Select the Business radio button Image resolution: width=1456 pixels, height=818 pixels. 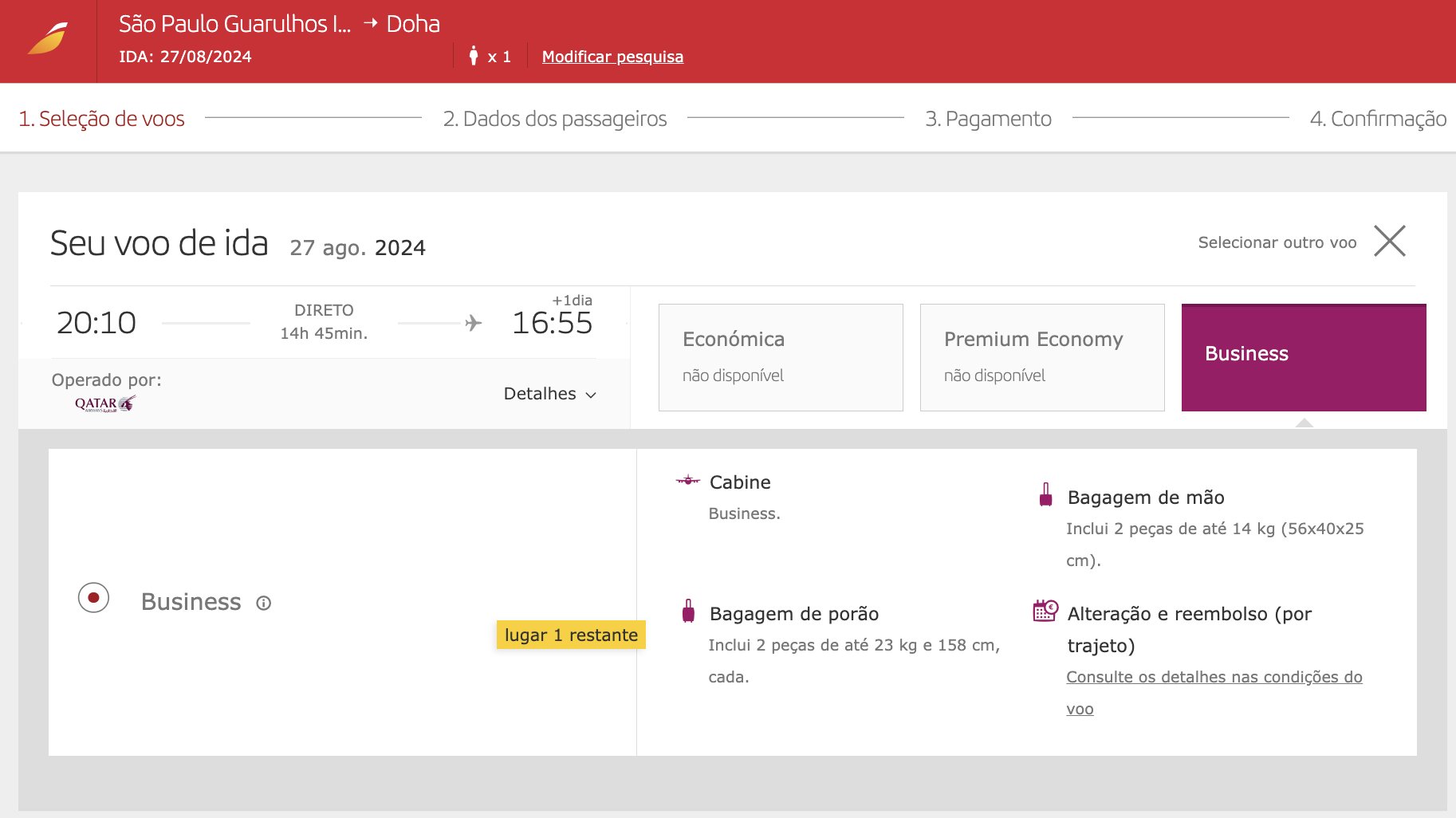pos(93,598)
